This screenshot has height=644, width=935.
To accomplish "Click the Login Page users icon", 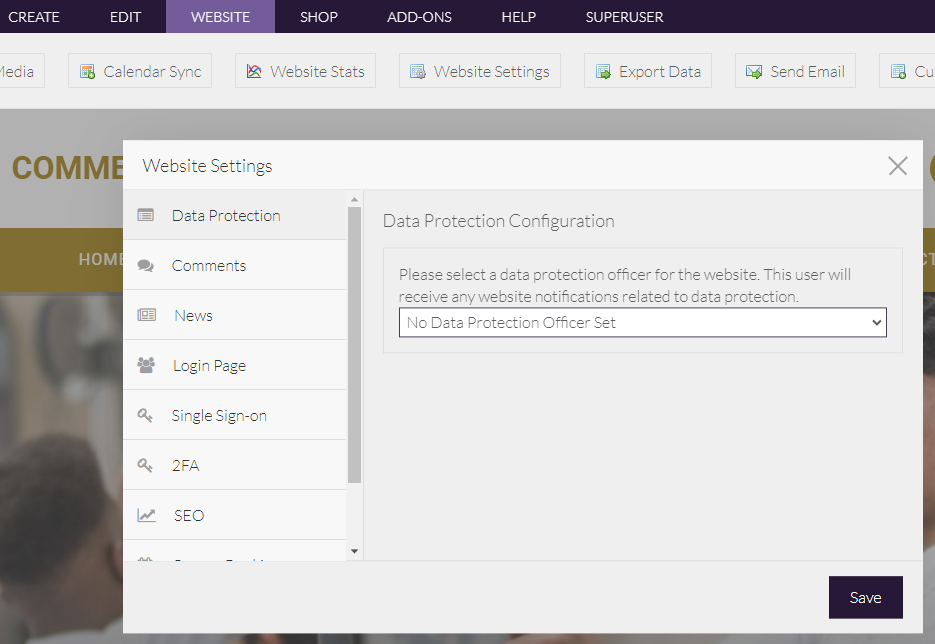I will coord(146,365).
